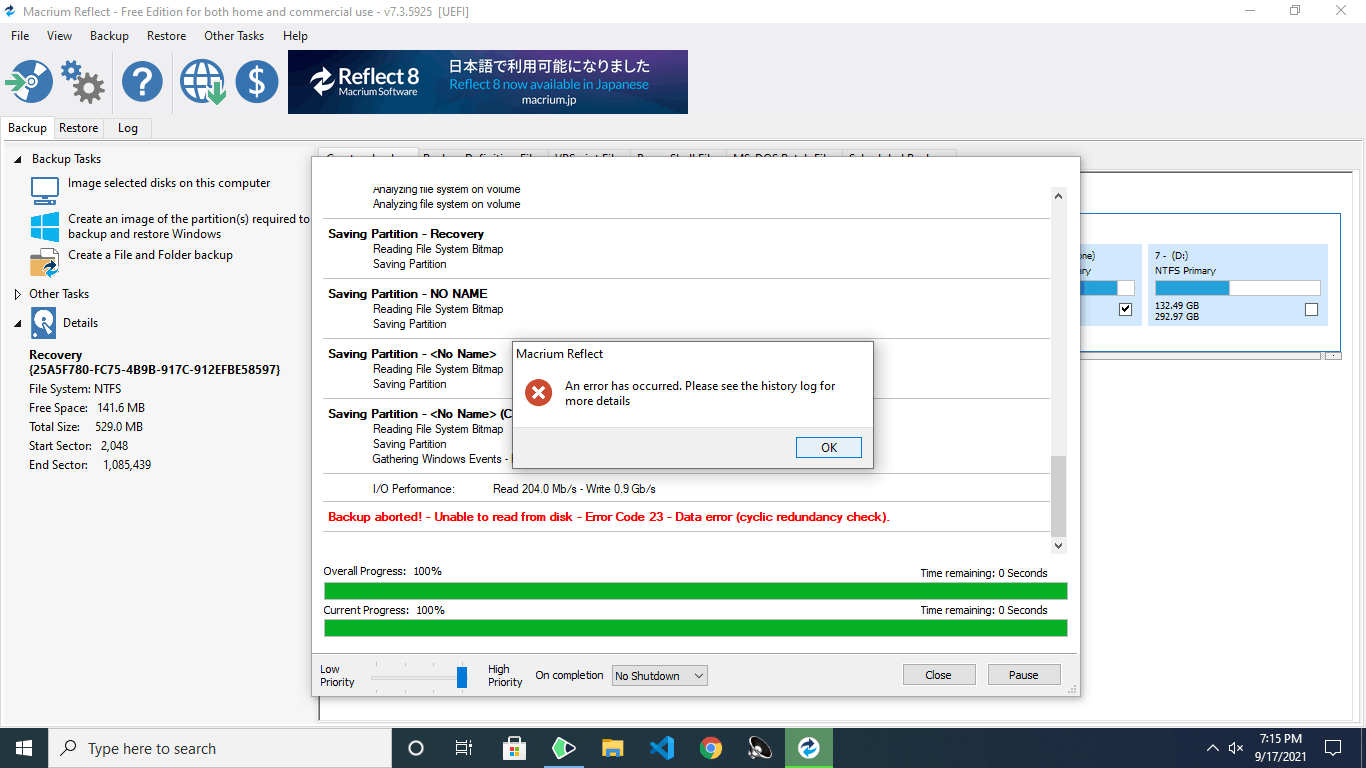Image resolution: width=1366 pixels, height=768 pixels.
Task: Open Windows Start menu
Action: (x=24, y=748)
